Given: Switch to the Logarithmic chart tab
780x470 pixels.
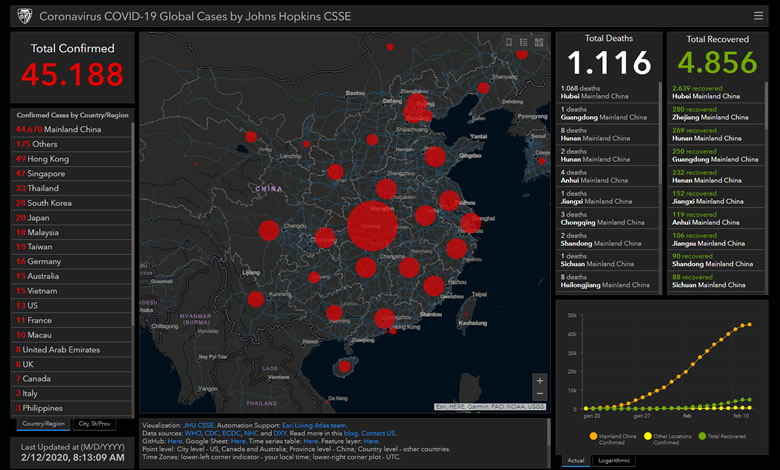Looking at the screenshot, I should 613,460.
